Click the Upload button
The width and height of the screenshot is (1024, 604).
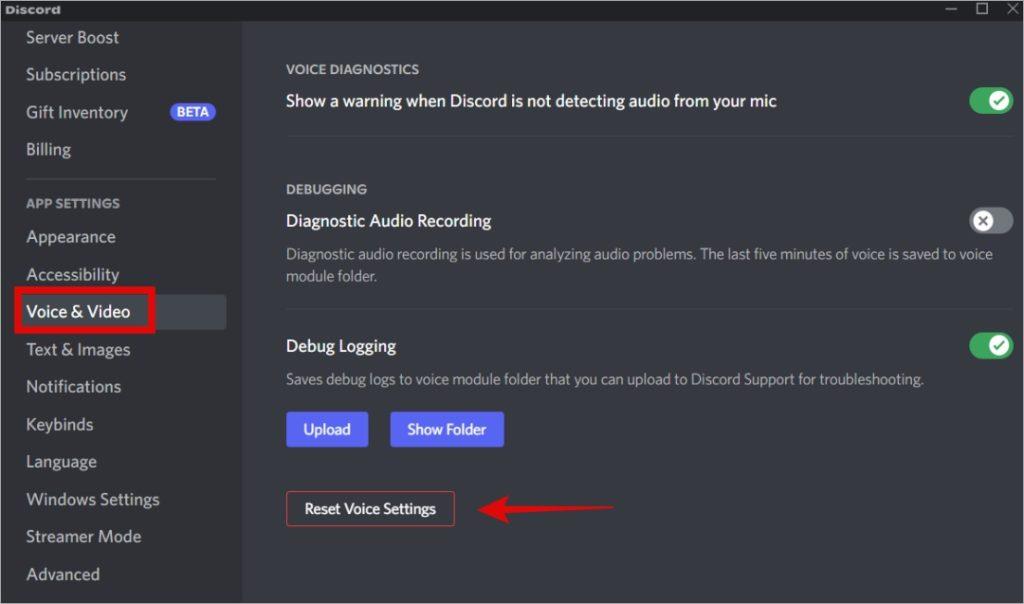(x=327, y=430)
